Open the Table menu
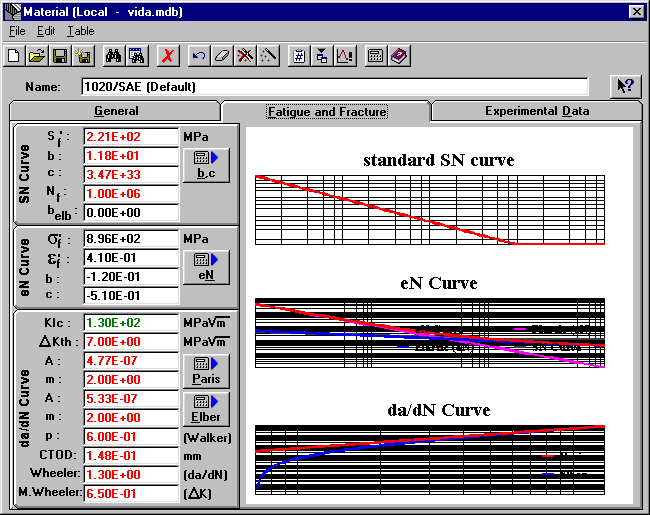Screen dimensions: 650x515 coord(81,31)
